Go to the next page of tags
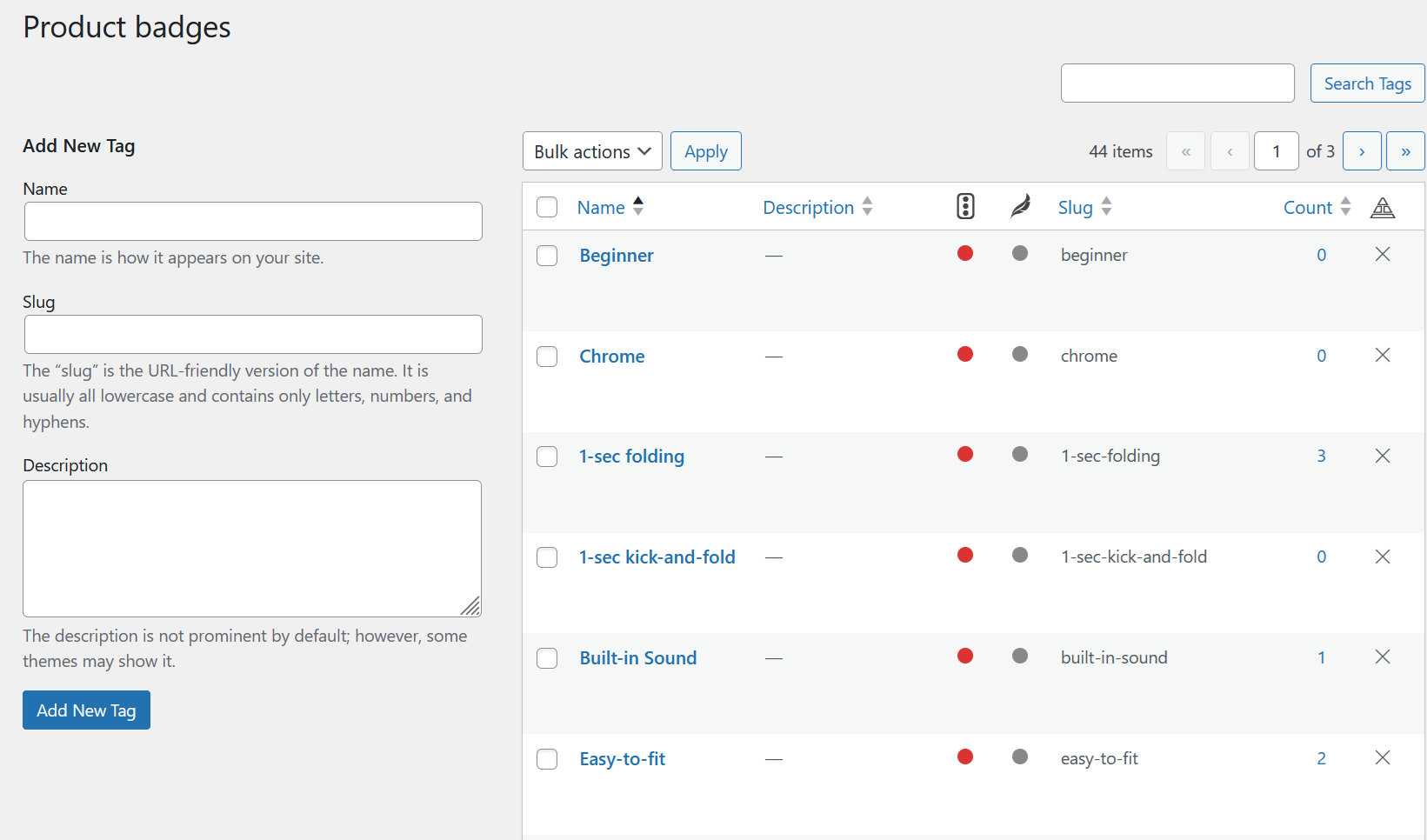This screenshot has height=840, width=1427. click(1362, 151)
